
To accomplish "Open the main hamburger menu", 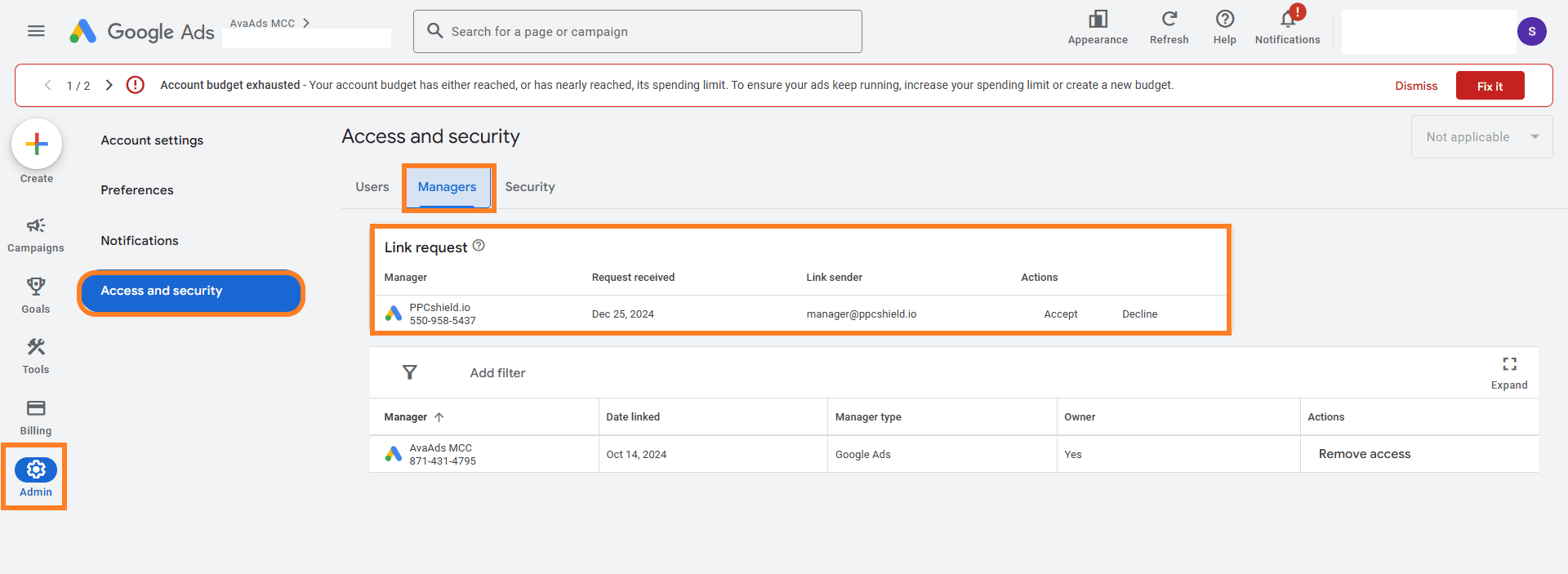I will tap(36, 31).
